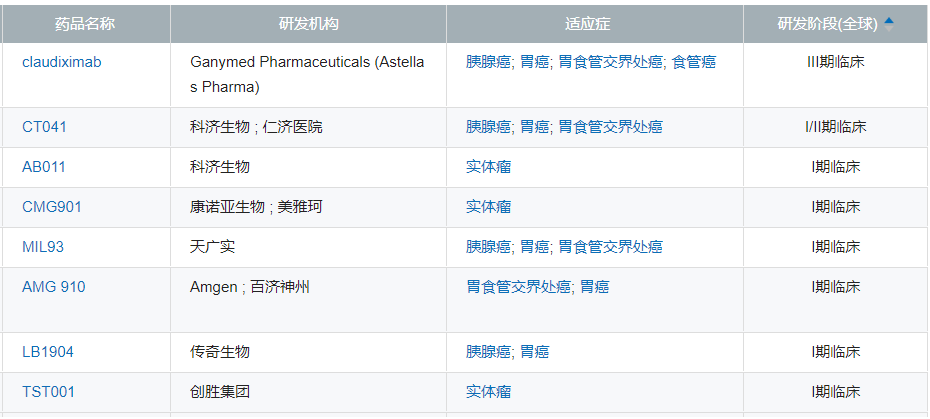Click 胃食管交界处癌 in the MIL93 row
The image size is (930, 419).
click(610, 247)
